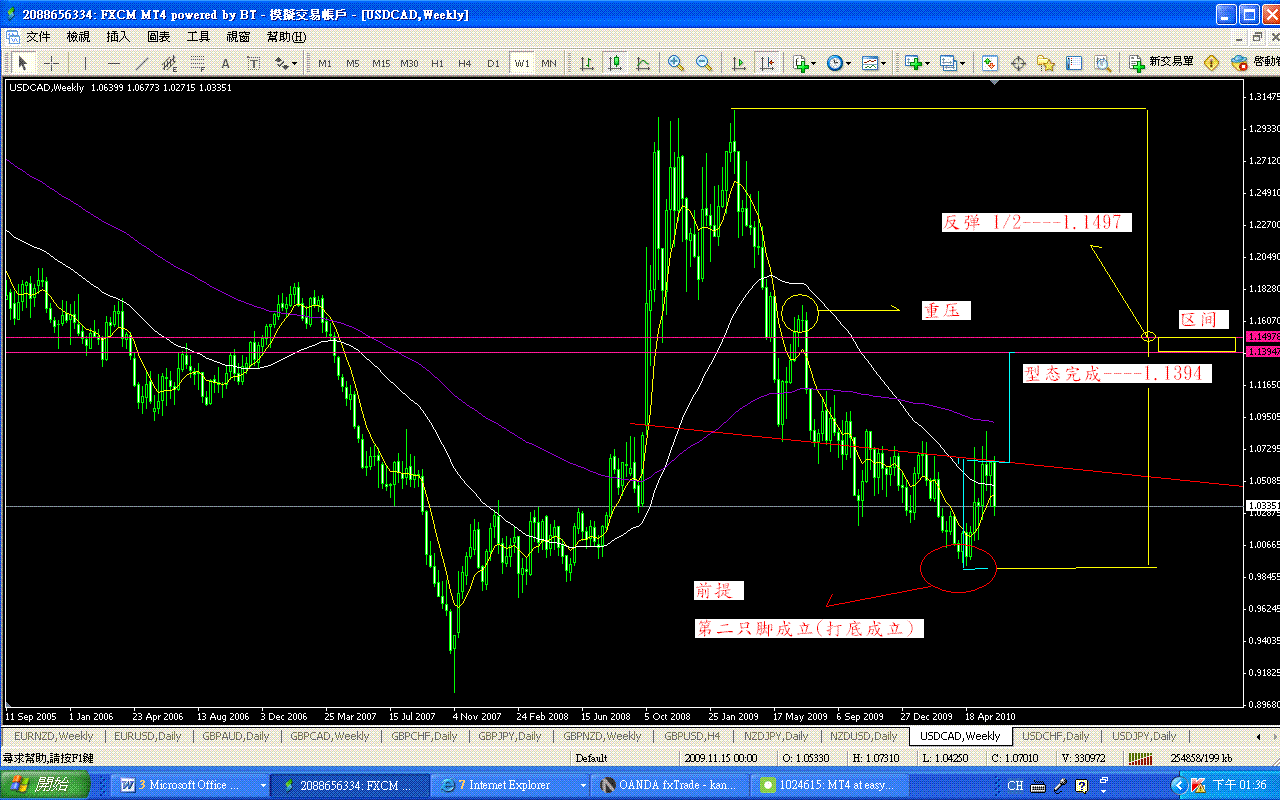Toggle the Terminal panel icon
The width and height of the screenshot is (1280, 800).
pos(1074,63)
